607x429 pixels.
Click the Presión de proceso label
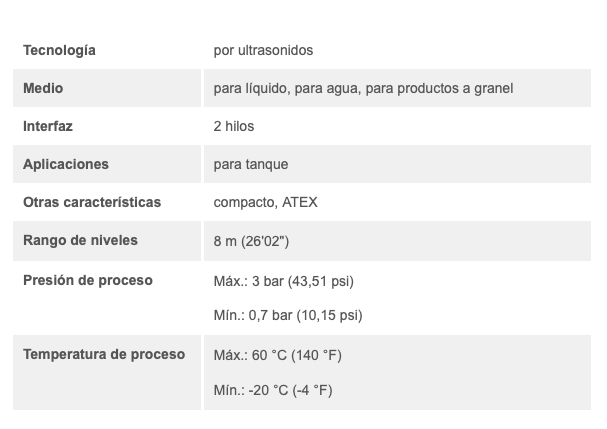point(88,280)
